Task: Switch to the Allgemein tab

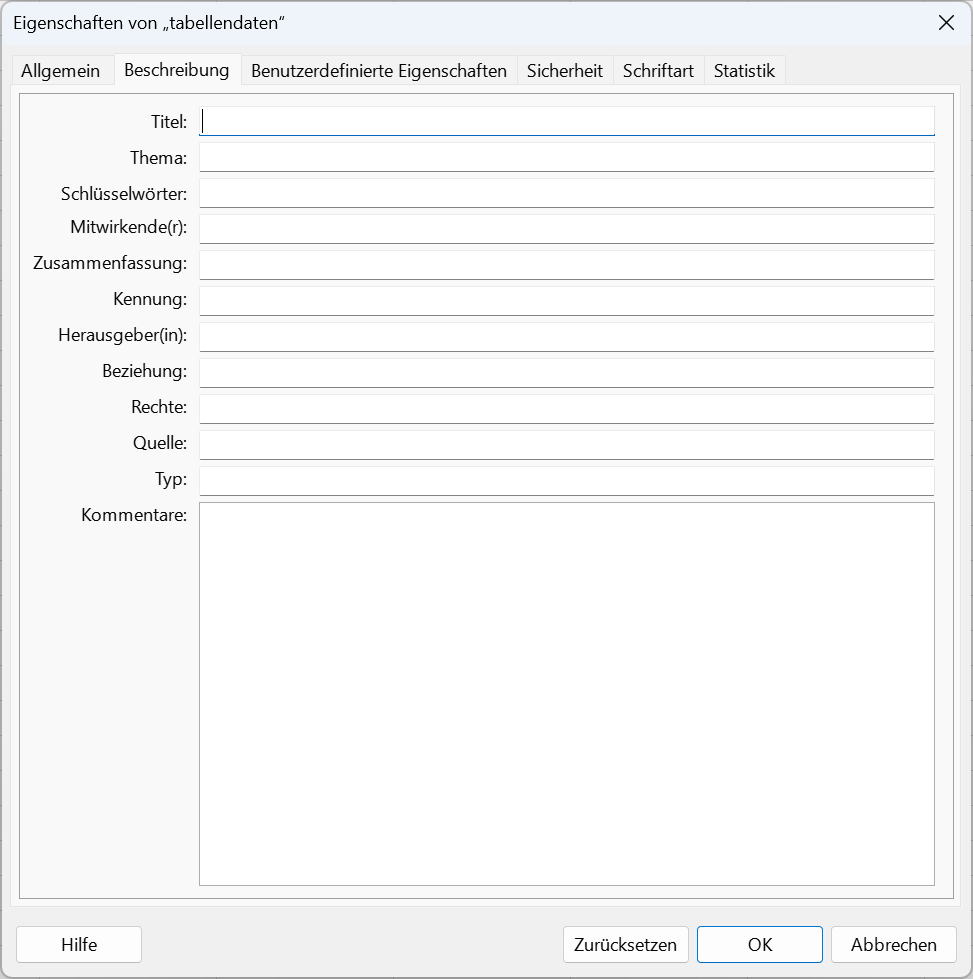Action: [61, 71]
